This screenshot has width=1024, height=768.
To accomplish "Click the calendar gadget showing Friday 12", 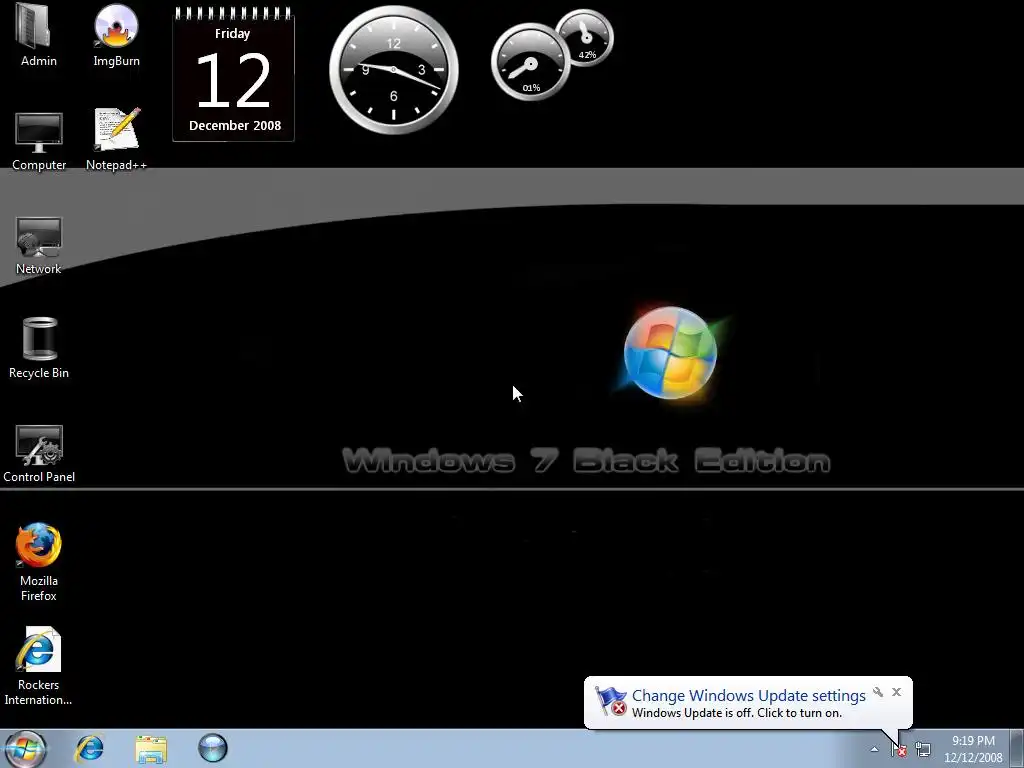I will [234, 74].
